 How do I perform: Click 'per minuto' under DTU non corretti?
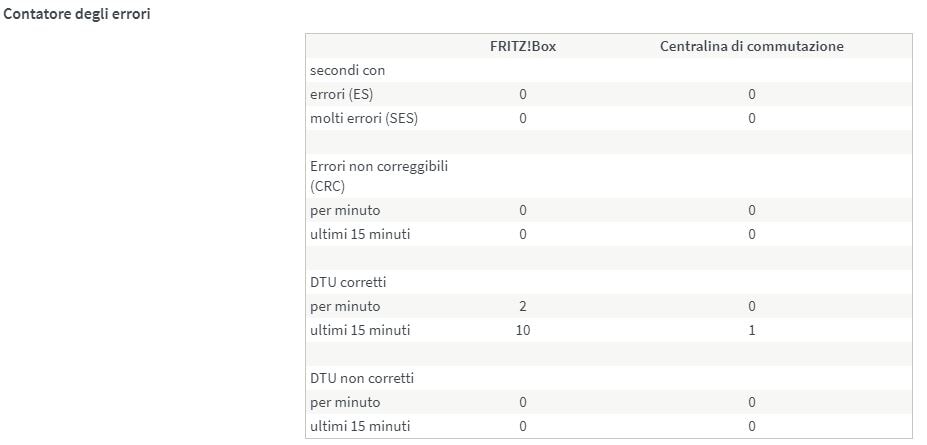coord(345,402)
